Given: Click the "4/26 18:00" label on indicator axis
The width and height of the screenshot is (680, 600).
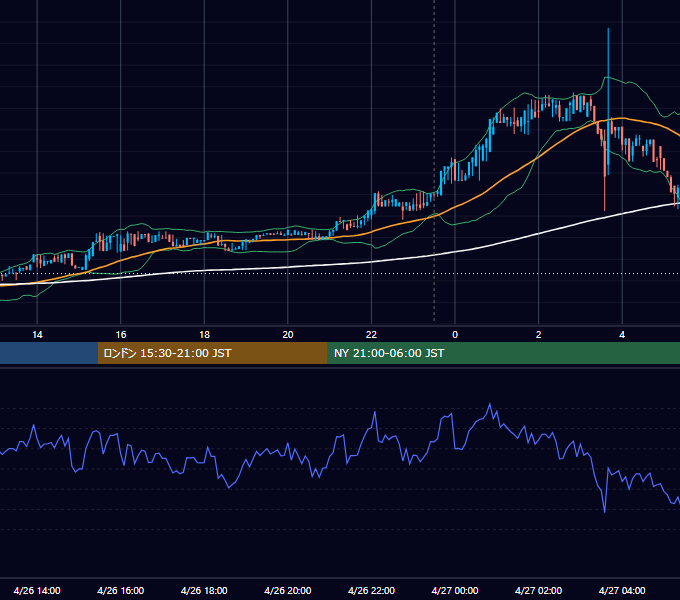Looking at the screenshot, I should pos(204,590).
